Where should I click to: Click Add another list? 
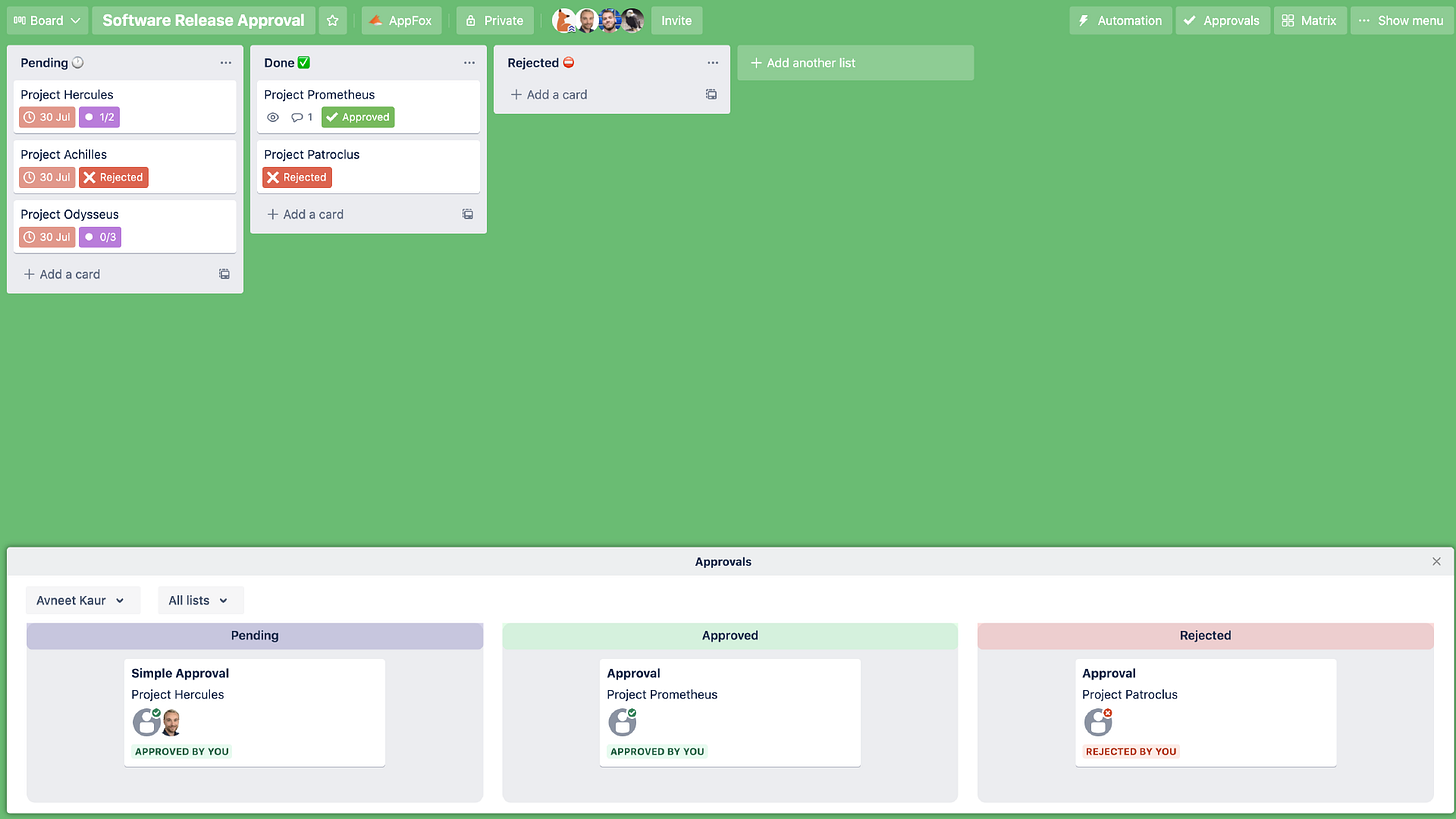tap(855, 63)
